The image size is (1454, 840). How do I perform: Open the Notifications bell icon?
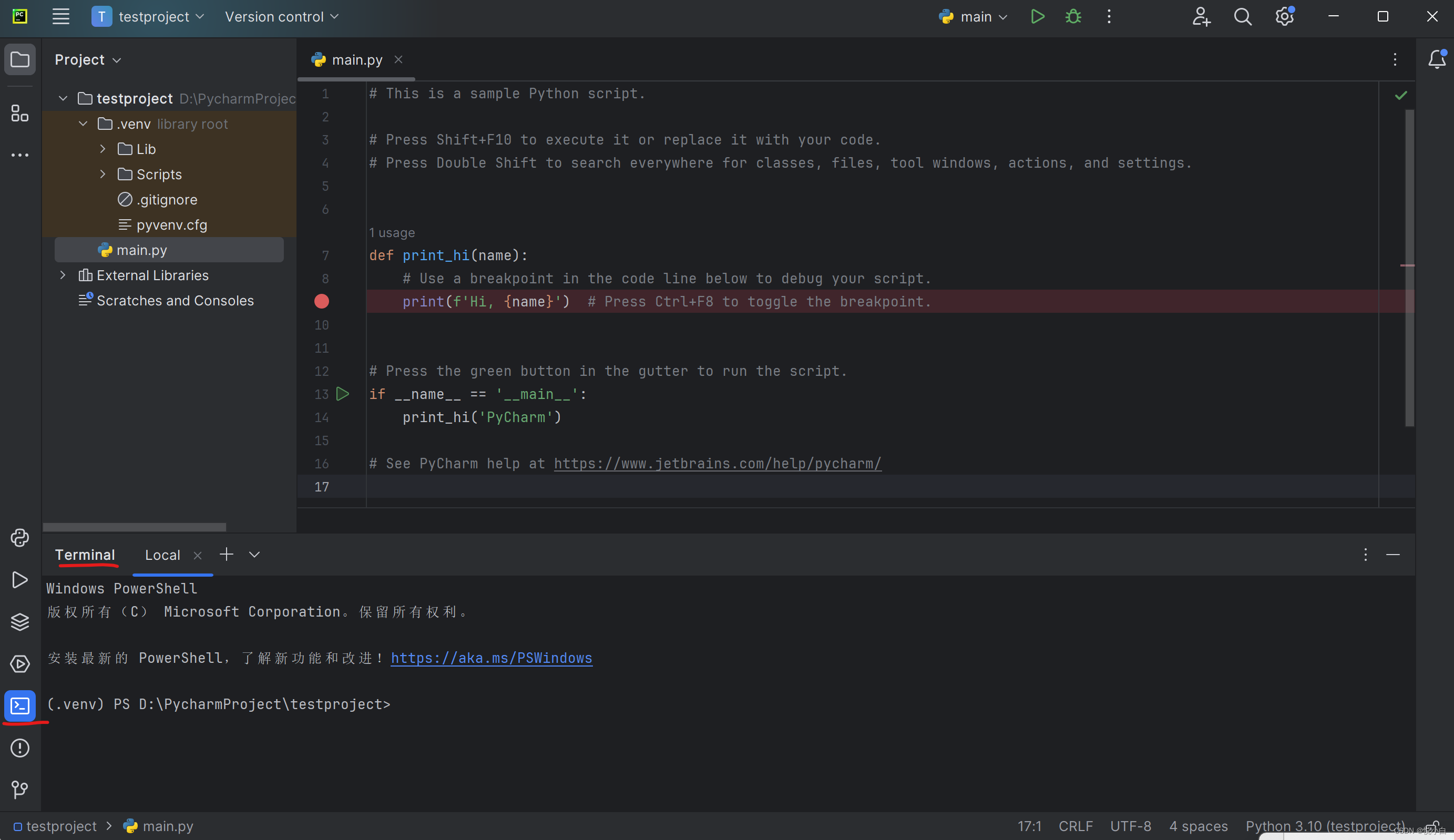[x=1436, y=59]
